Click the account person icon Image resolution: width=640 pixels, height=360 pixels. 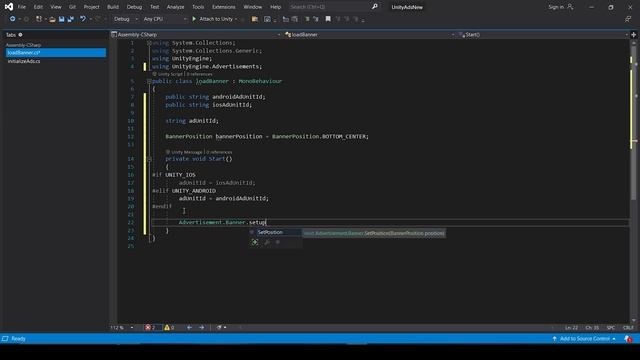pos(570,7)
